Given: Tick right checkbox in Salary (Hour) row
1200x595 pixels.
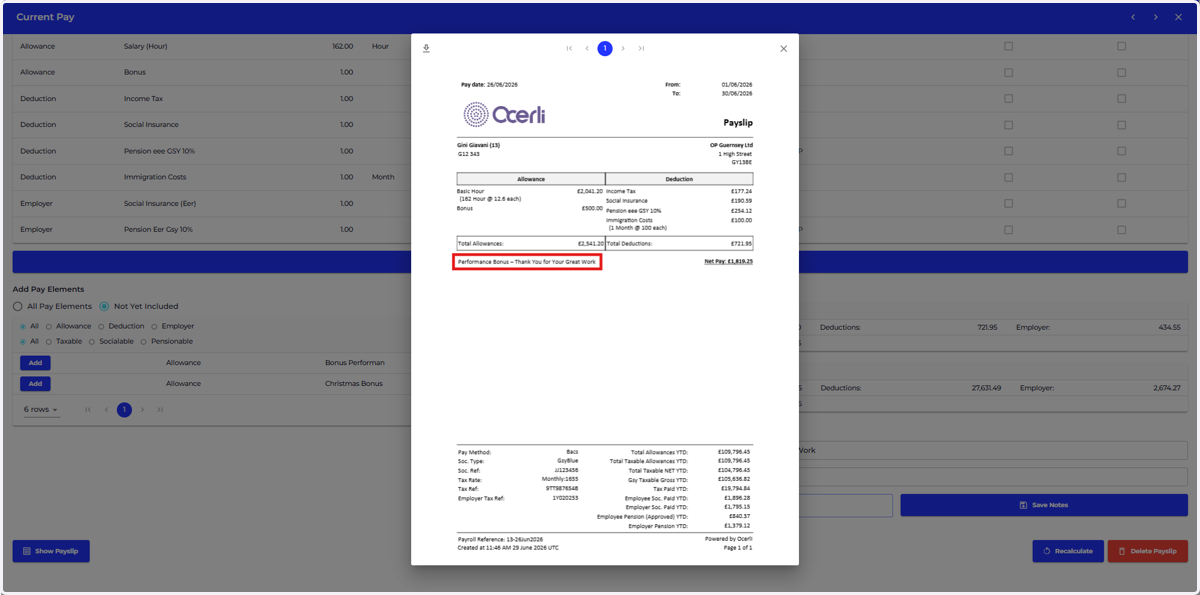Looking at the screenshot, I should (x=1121, y=46).
